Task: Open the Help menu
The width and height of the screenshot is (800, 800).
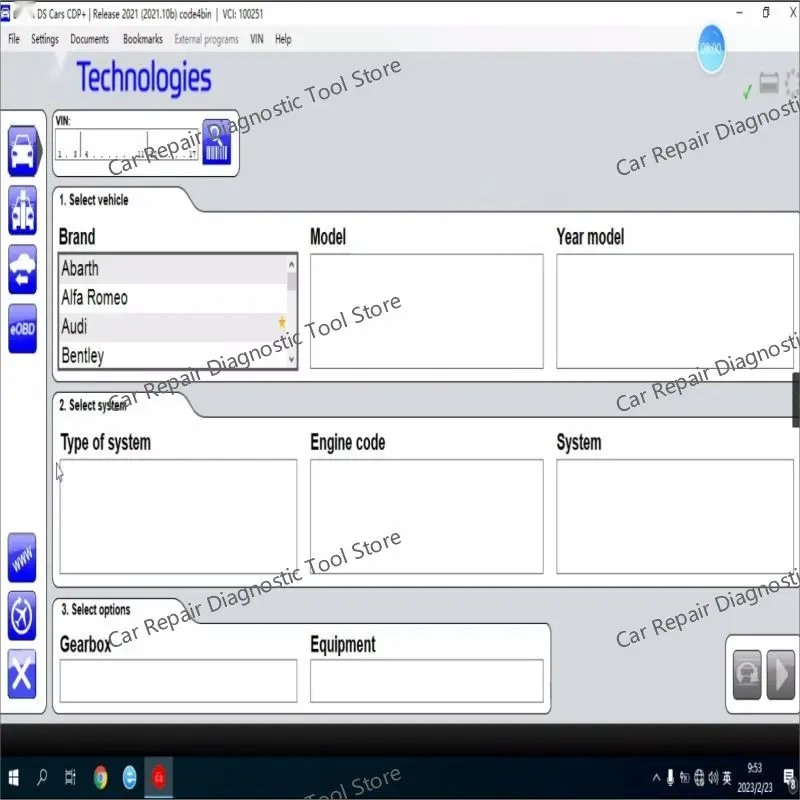Action: click(x=283, y=39)
